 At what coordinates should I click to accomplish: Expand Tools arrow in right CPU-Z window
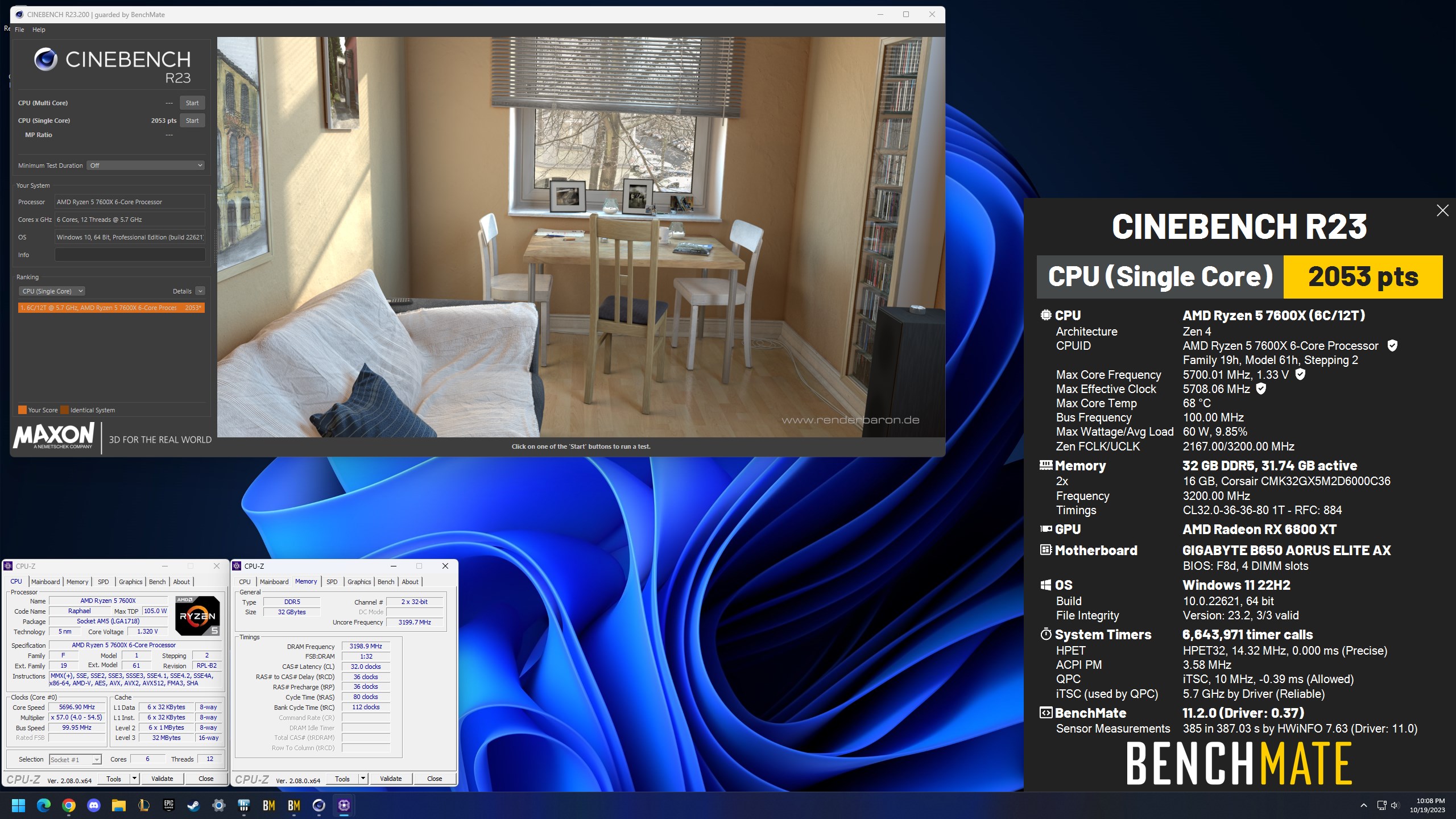click(x=363, y=779)
